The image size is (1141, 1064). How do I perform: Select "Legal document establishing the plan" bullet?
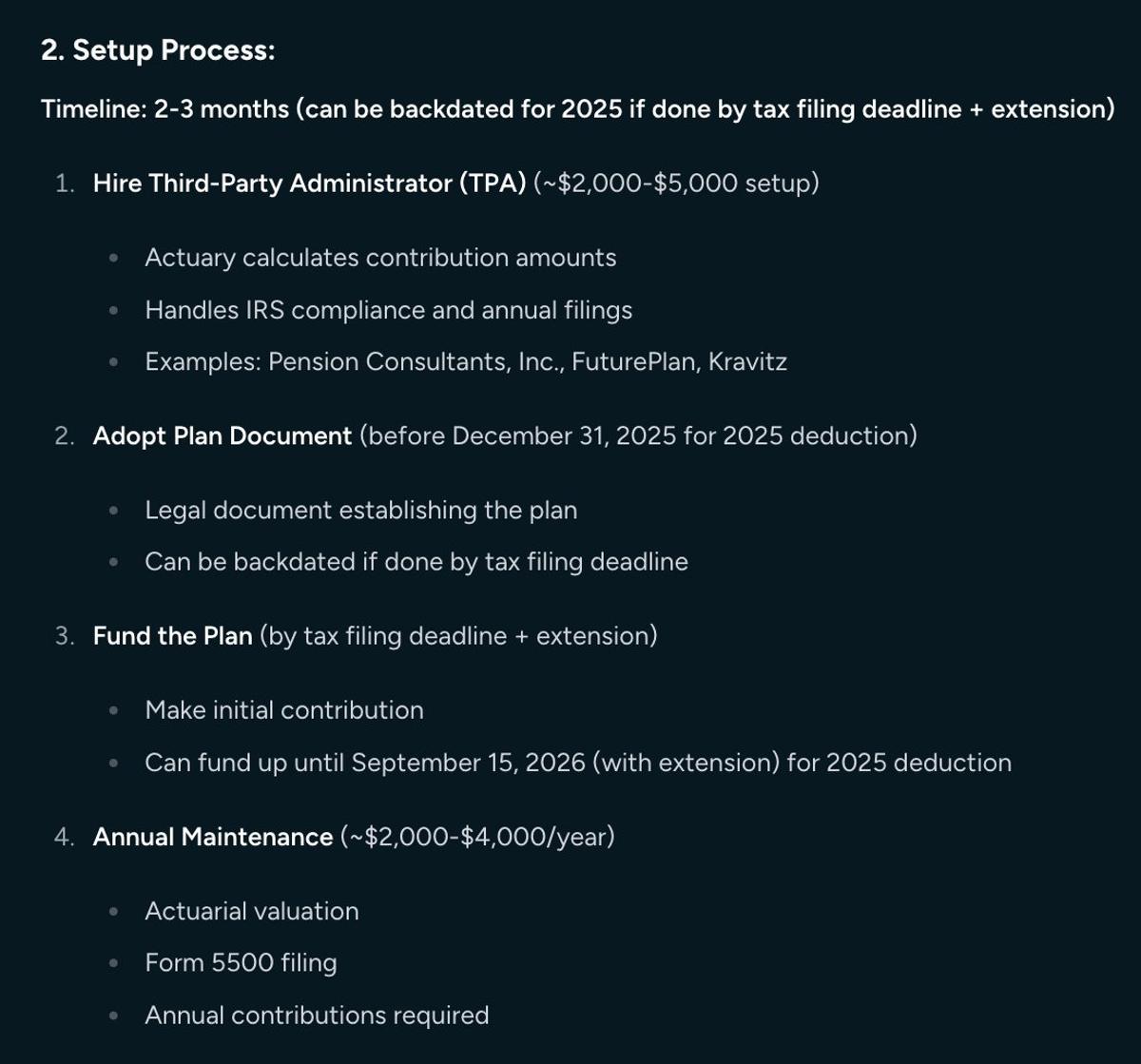[x=360, y=511]
